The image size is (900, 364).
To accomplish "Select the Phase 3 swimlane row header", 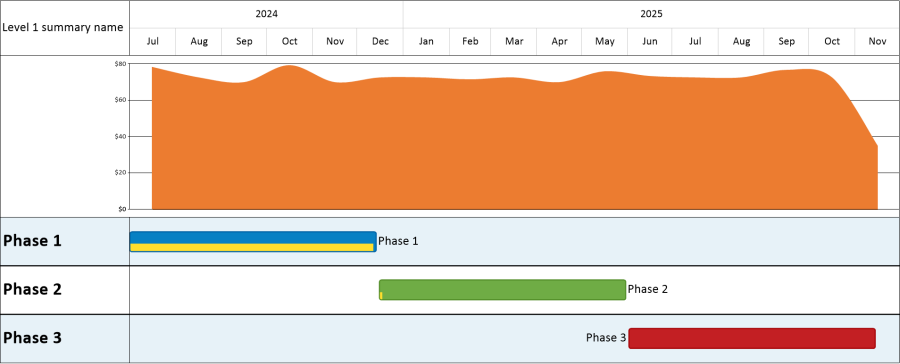I will [x=65, y=339].
